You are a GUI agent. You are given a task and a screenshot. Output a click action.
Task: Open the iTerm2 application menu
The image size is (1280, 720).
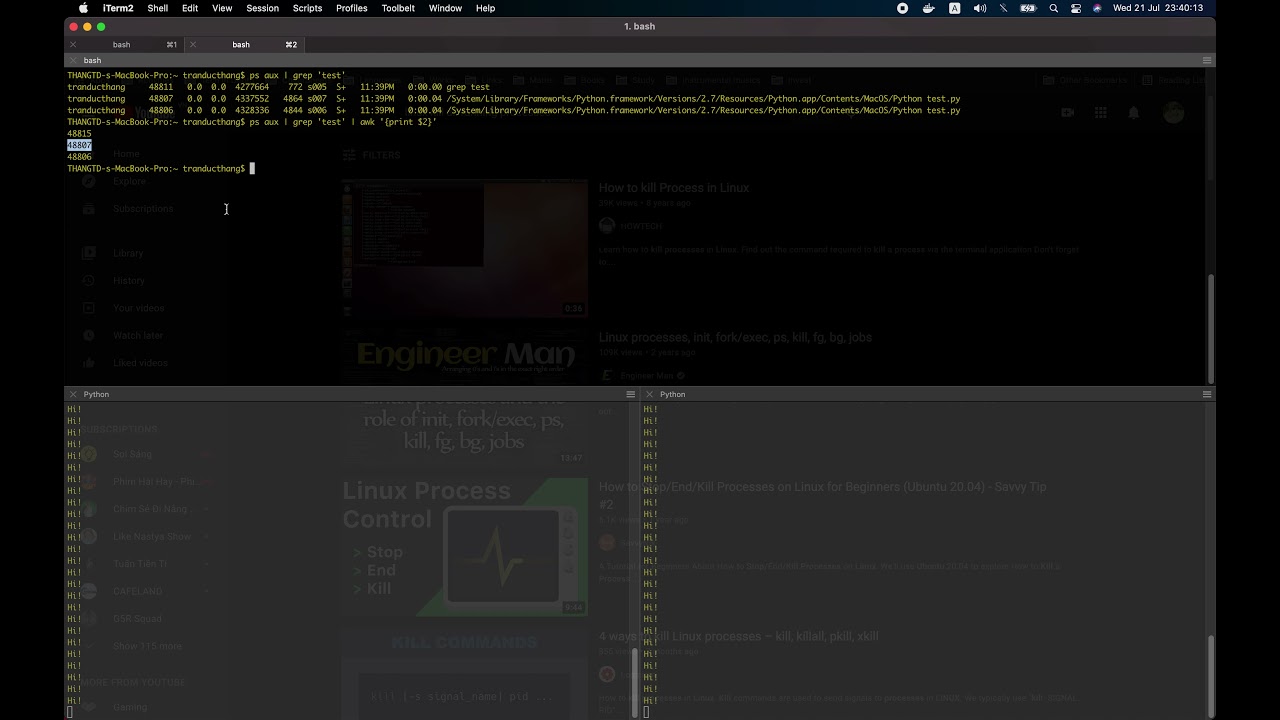pos(118,8)
